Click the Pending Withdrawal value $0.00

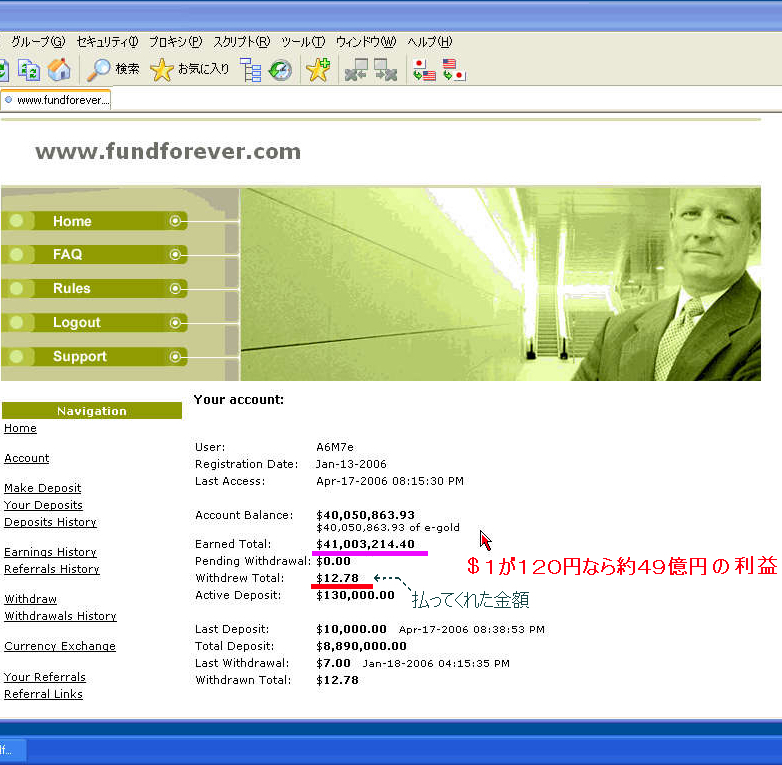click(x=333, y=561)
